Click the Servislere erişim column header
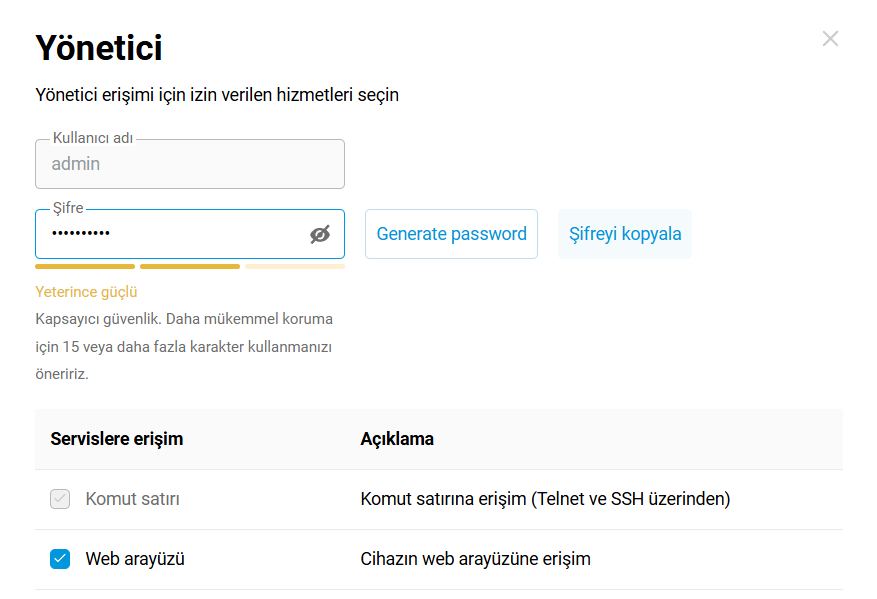Image resolution: width=877 pixels, height=599 pixels. tap(116, 439)
